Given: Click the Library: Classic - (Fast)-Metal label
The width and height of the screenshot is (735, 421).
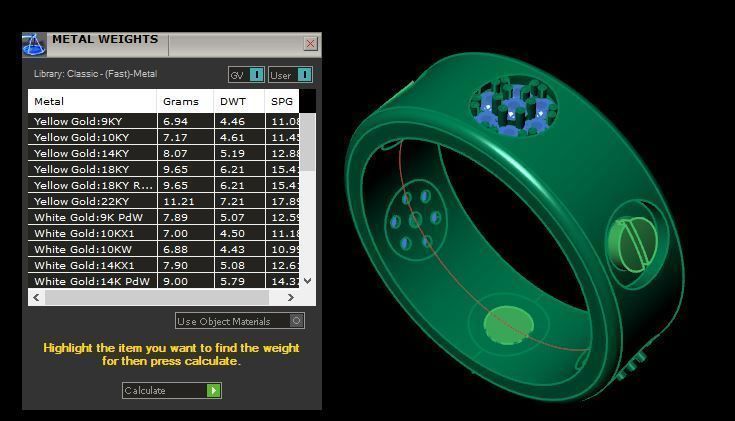Looking at the screenshot, I should click(x=95, y=74).
